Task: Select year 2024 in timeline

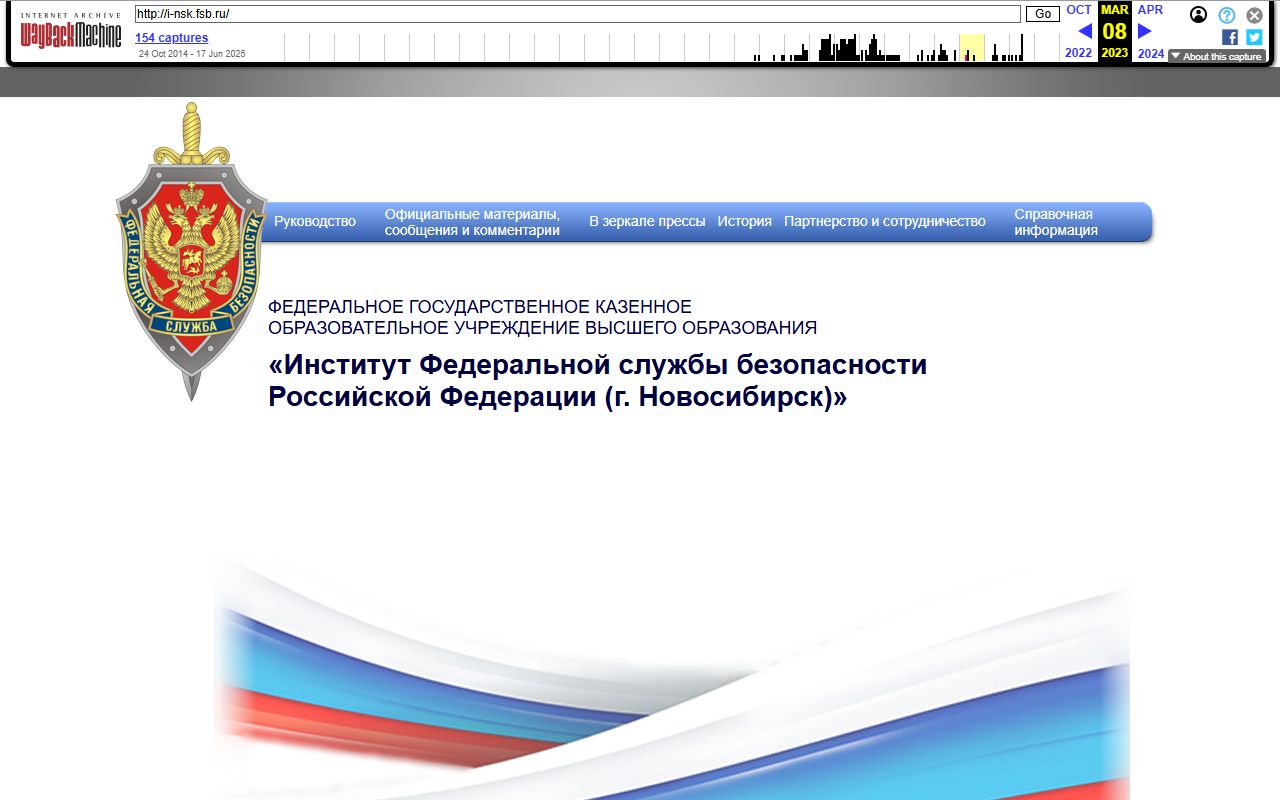Action: tap(1151, 53)
